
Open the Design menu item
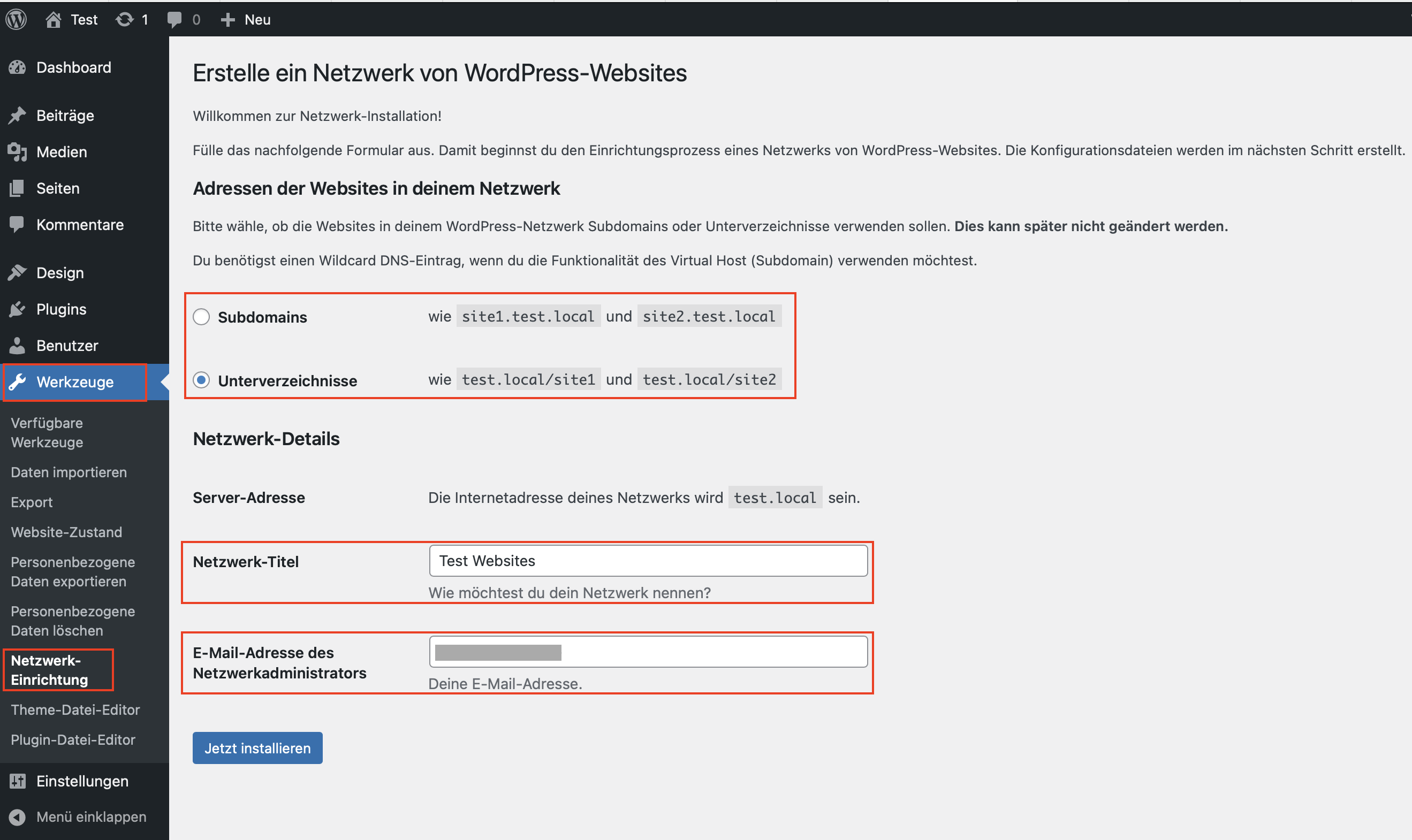(x=60, y=273)
